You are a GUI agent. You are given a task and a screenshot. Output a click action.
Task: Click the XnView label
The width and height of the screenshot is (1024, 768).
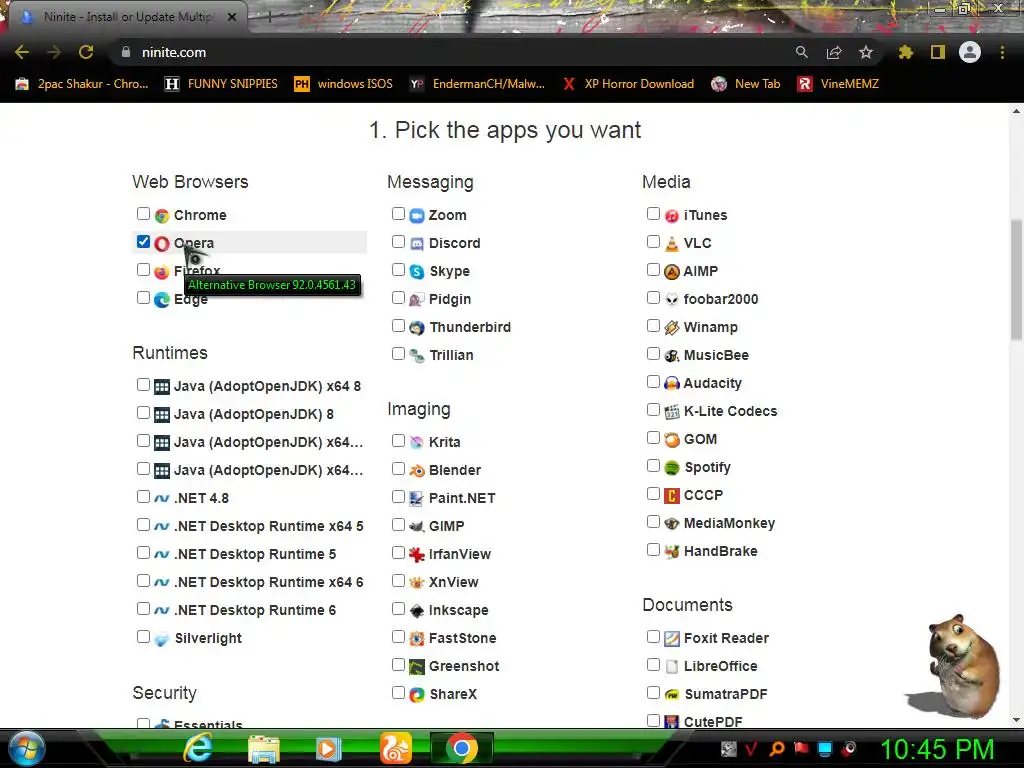(453, 582)
